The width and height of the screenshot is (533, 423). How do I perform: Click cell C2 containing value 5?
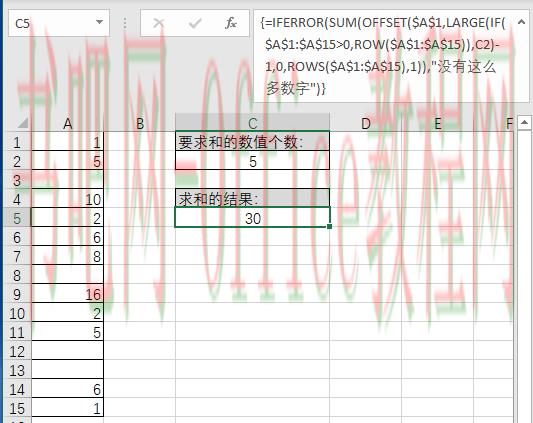coord(252,161)
